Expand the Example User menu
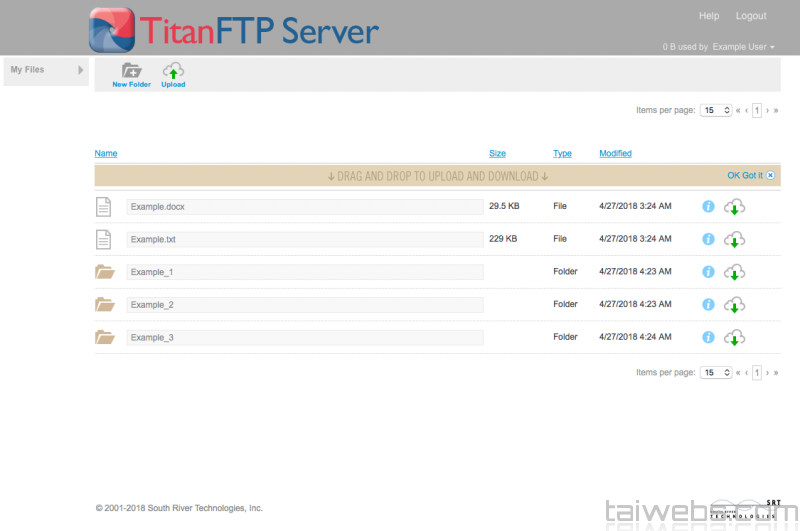Image resolution: width=800 pixels, height=531 pixels. (x=743, y=47)
